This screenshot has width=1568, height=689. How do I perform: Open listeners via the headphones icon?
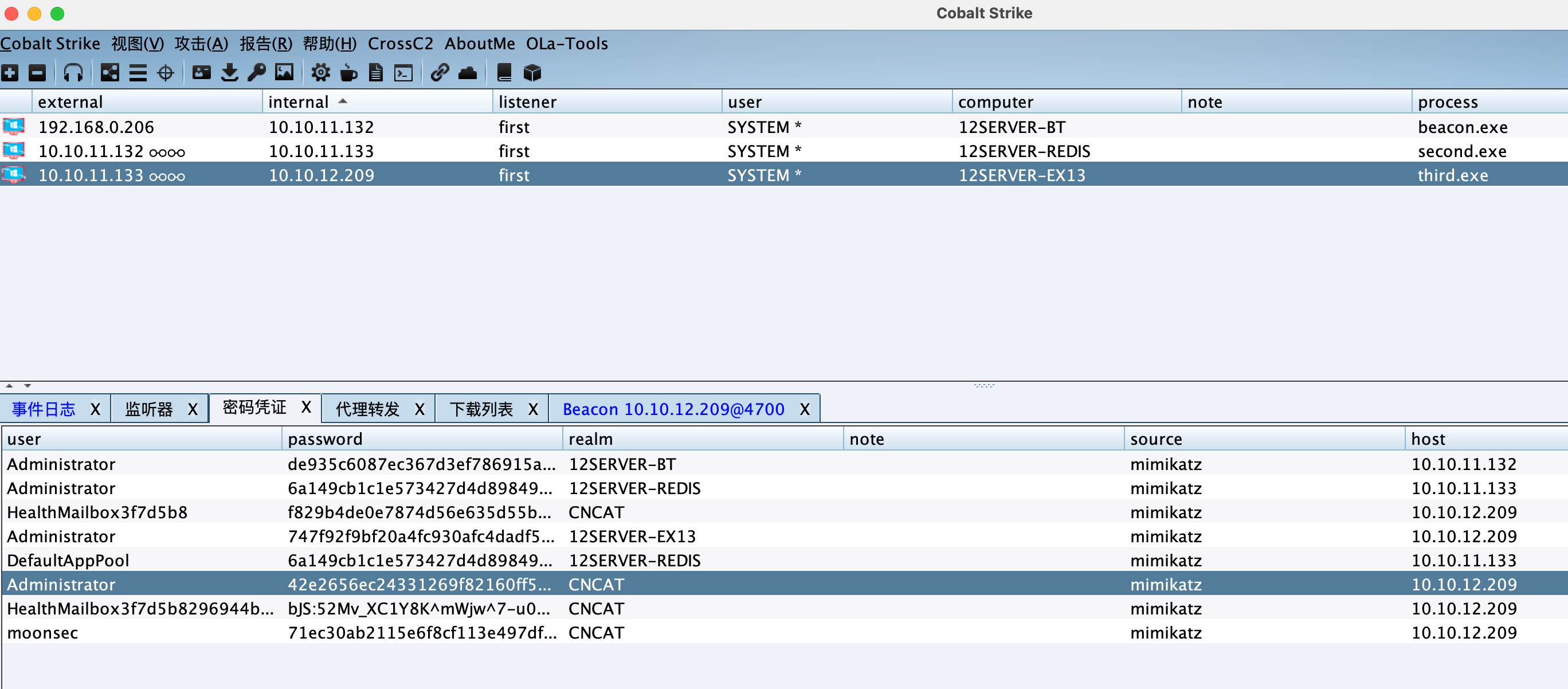click(73, 73)
